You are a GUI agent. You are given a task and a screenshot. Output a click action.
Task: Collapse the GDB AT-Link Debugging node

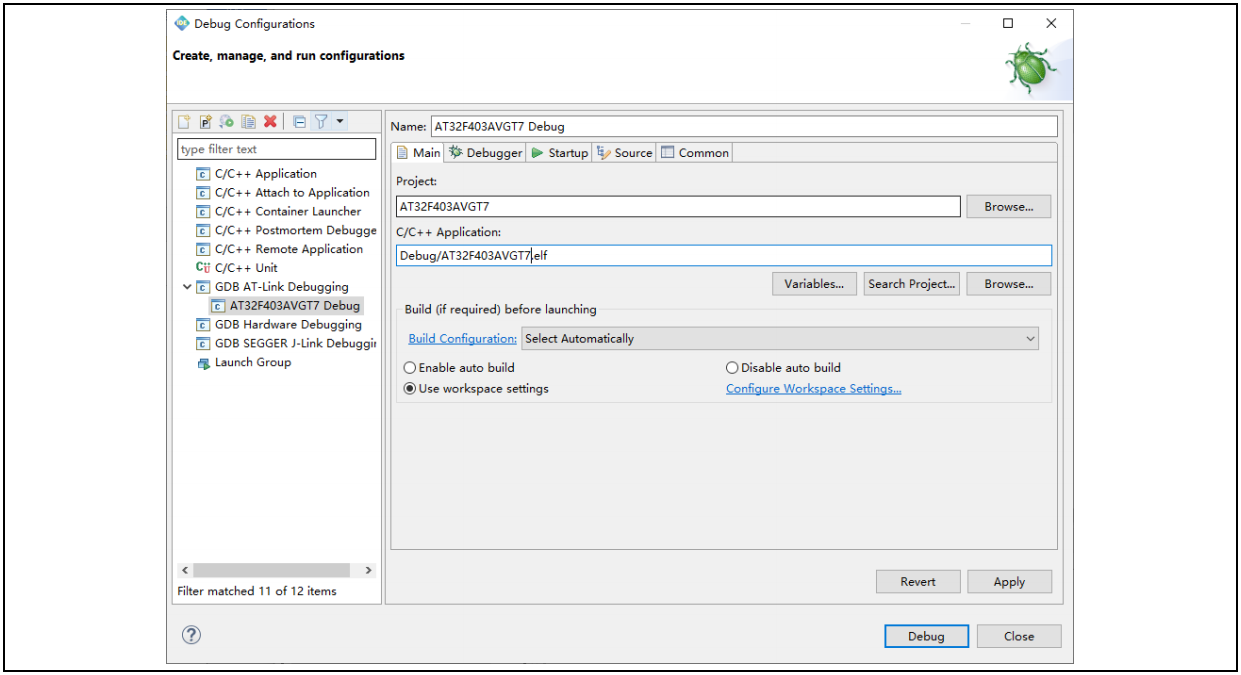tap(187, 287)
